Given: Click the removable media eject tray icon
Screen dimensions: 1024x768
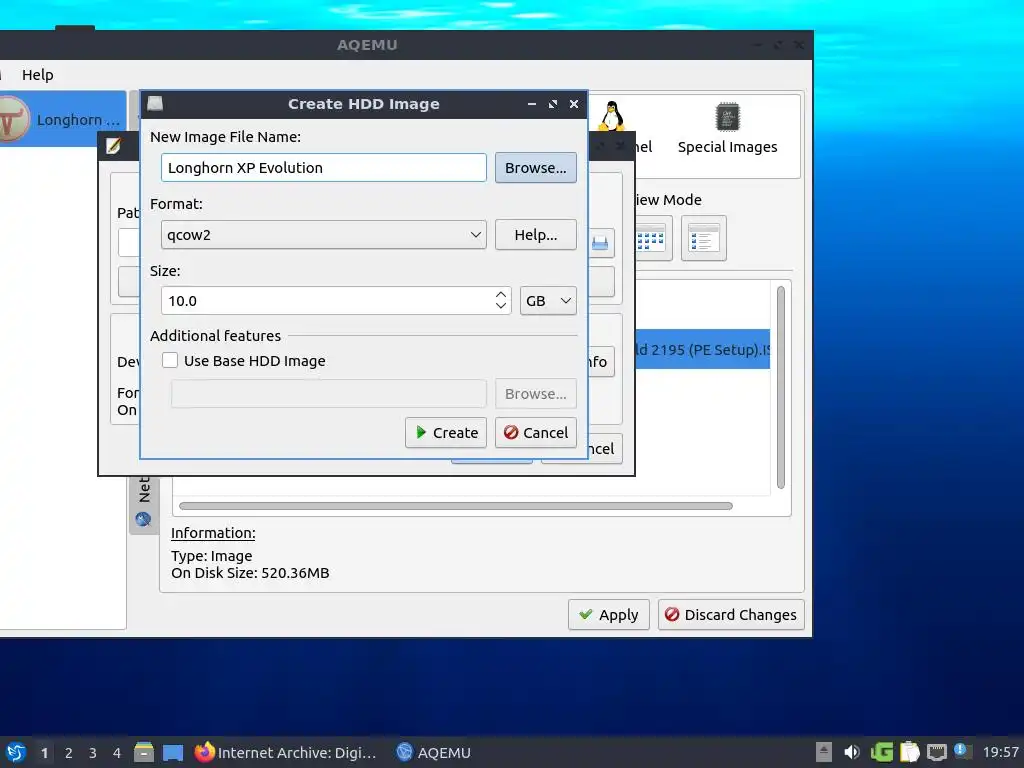Looking at the screenshot, I should coord(824,752).
